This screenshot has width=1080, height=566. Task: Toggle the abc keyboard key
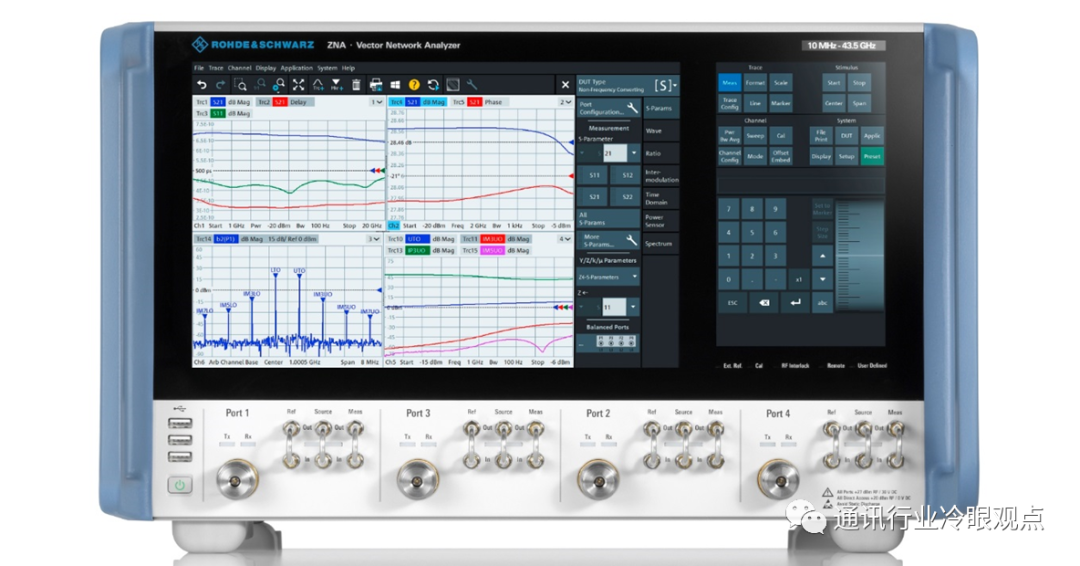(x=822, y=302)
